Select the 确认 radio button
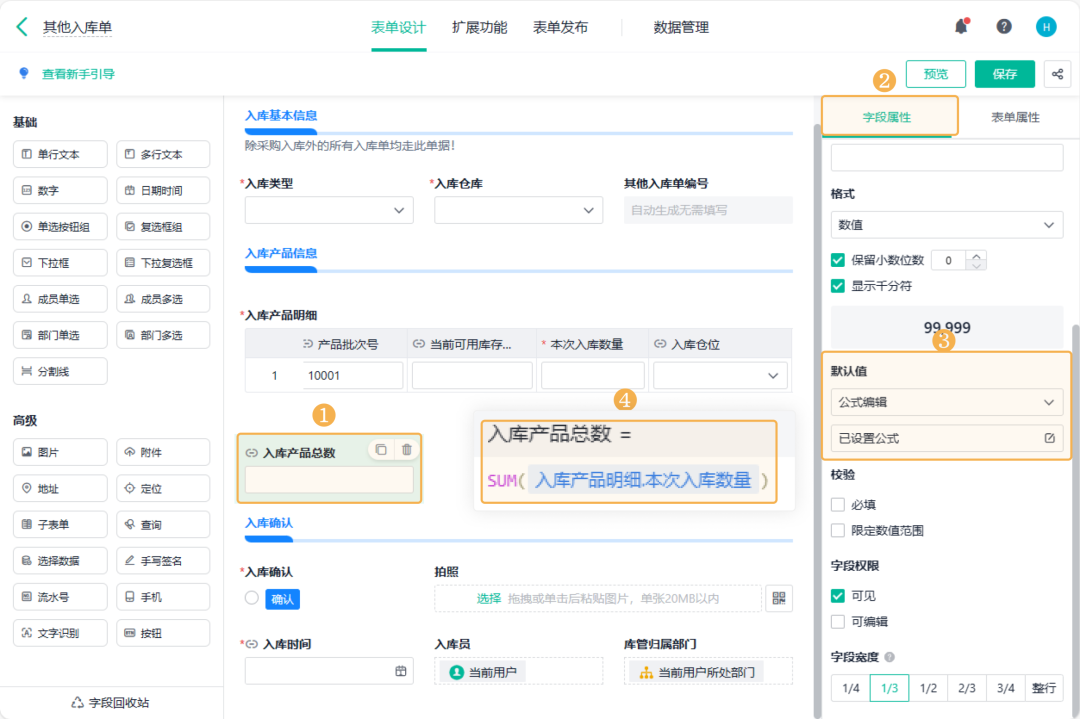Image resolution: width=1080 pixels, height=719 pixels. pos(252,598)
